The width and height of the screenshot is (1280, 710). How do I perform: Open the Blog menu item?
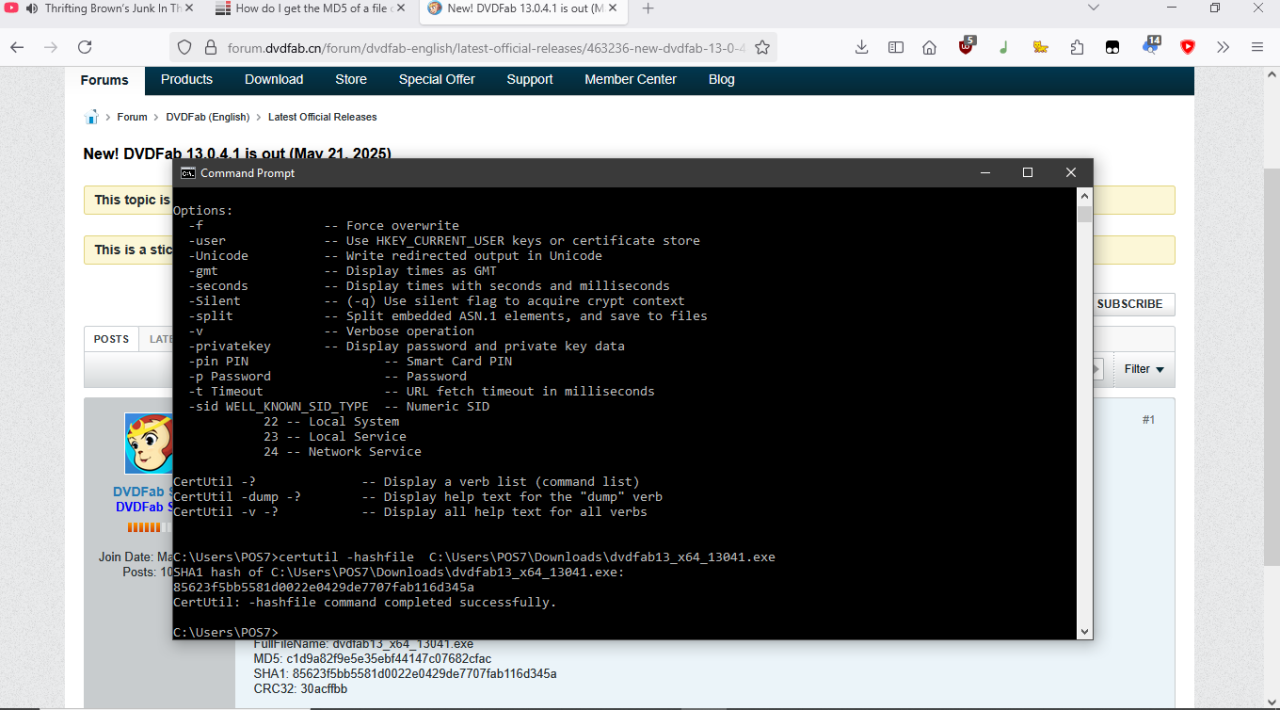(722, 80)
